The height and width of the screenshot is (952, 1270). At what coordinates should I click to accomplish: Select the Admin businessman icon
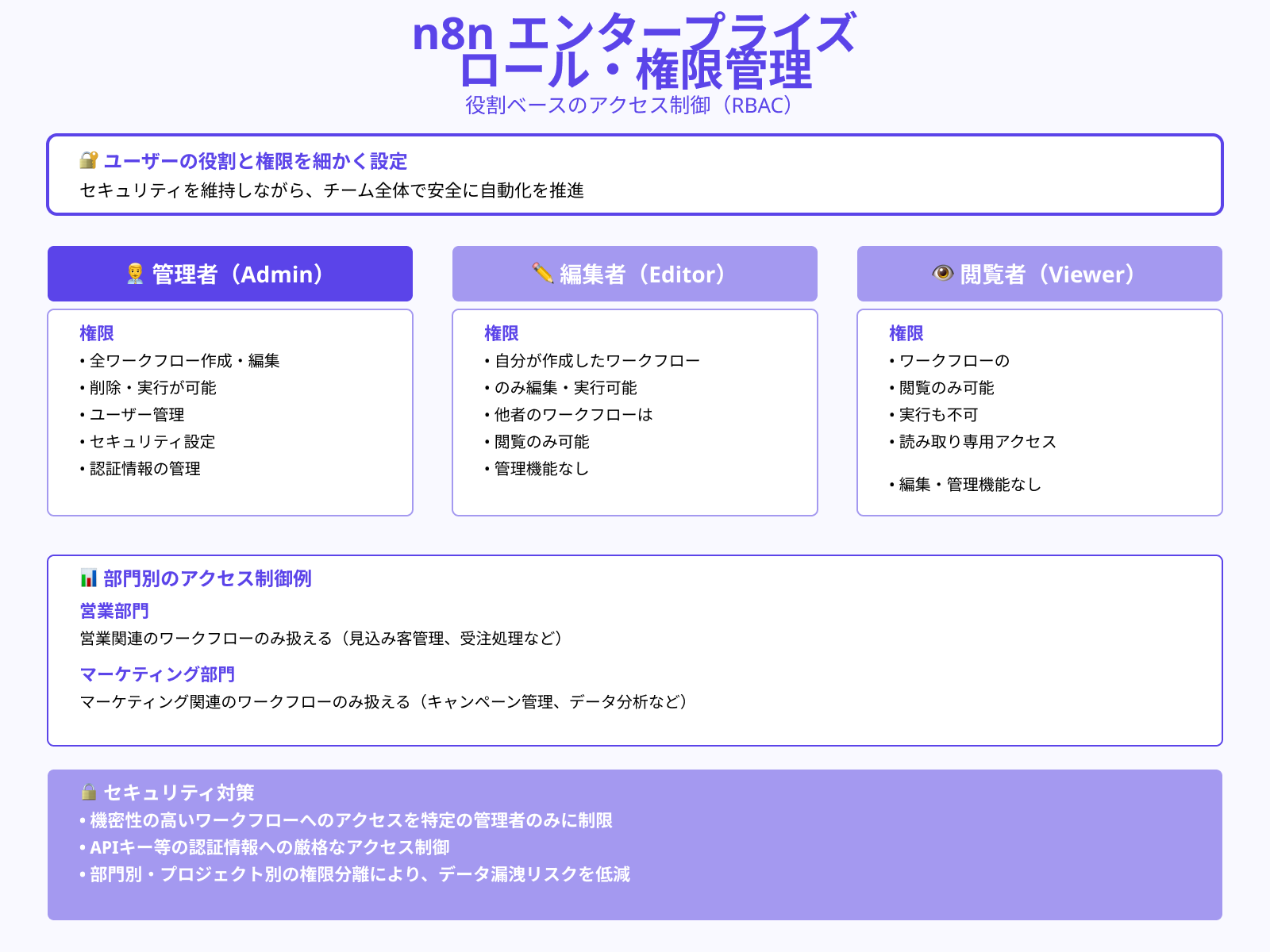(x=137, y=274)
